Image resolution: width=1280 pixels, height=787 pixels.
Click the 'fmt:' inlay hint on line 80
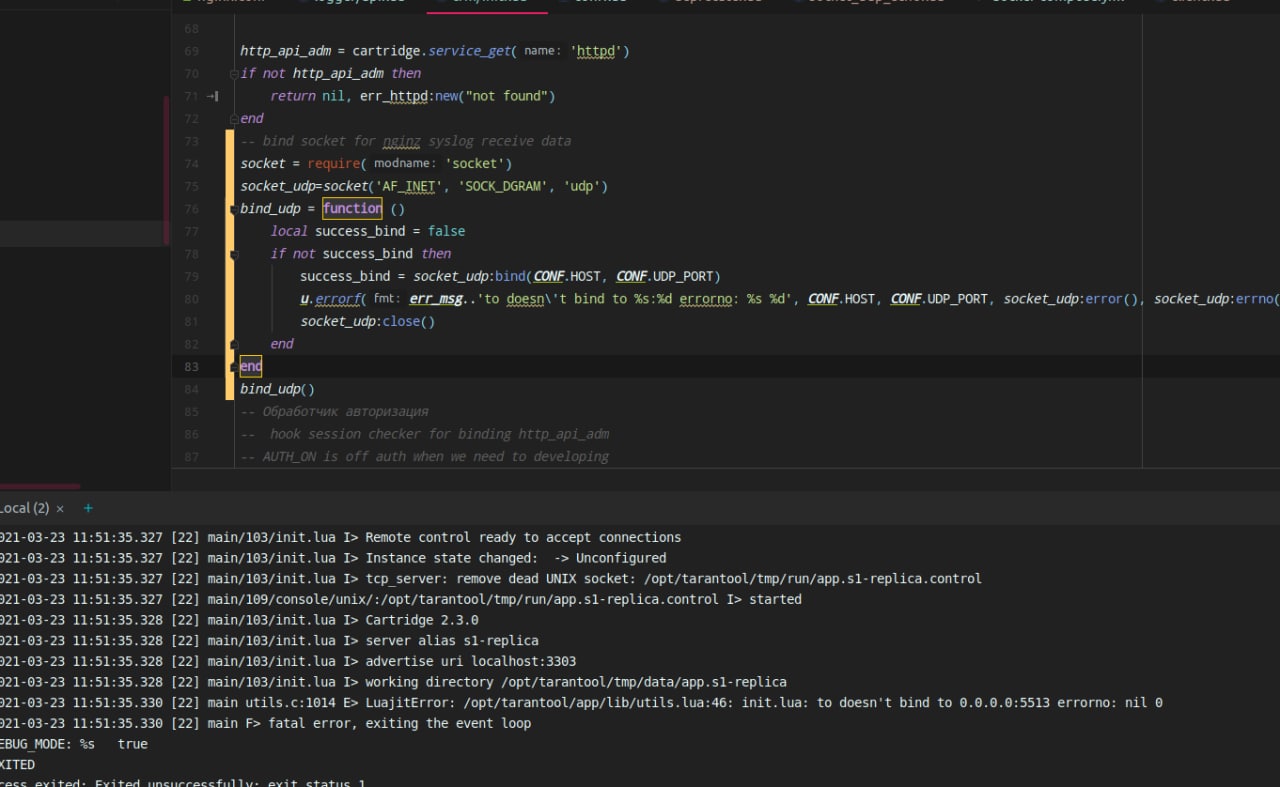[x=387, y=299]
